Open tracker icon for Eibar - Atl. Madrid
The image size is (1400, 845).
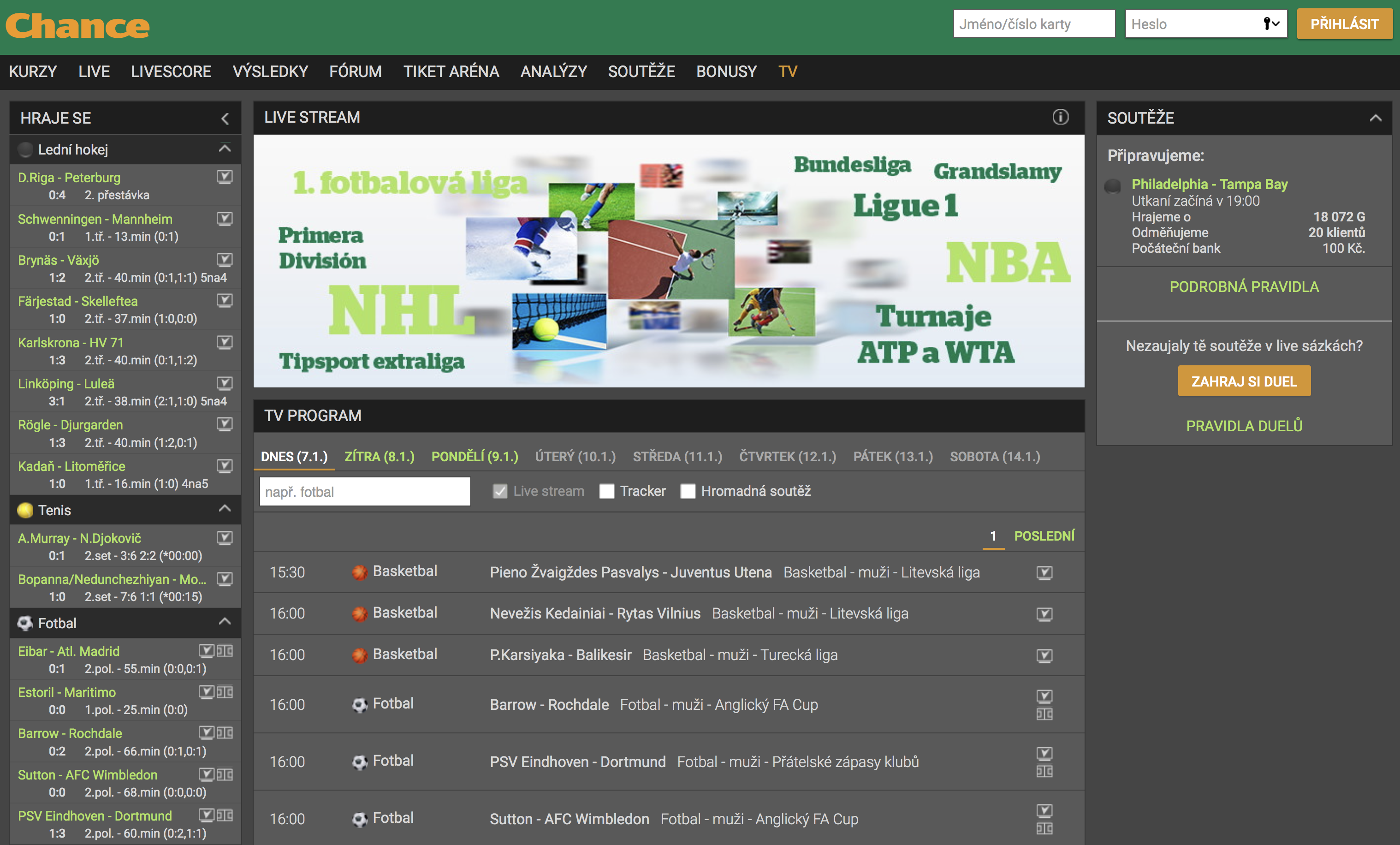pos(225,650)
